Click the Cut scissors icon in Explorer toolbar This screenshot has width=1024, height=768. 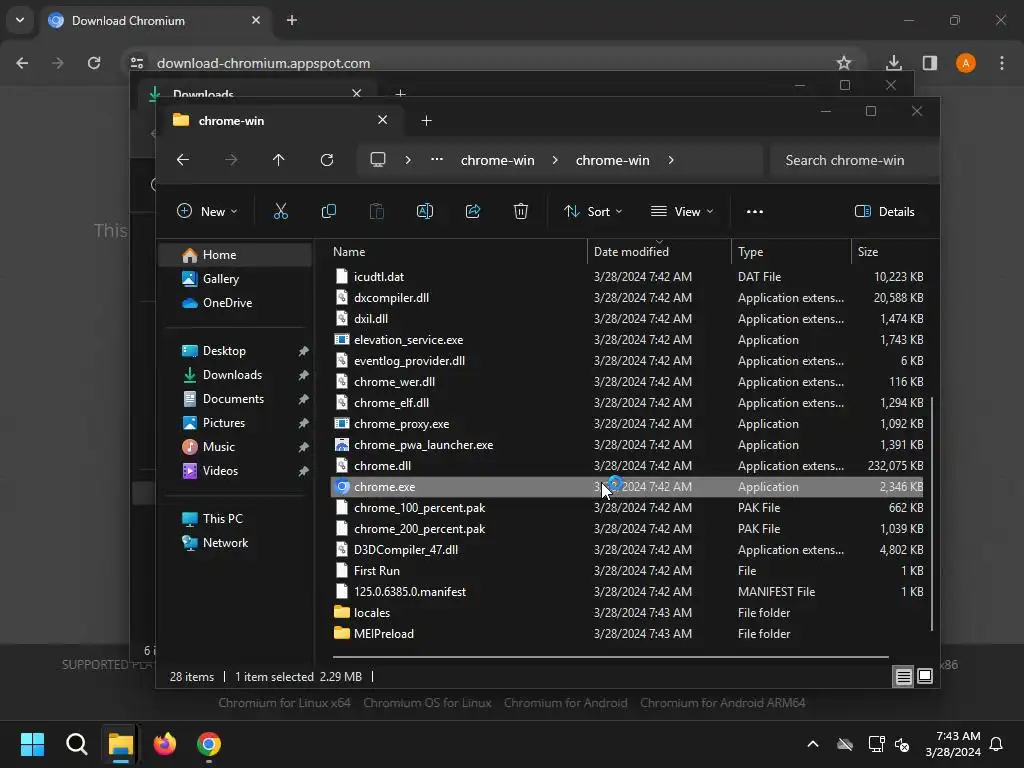[280, 212]
